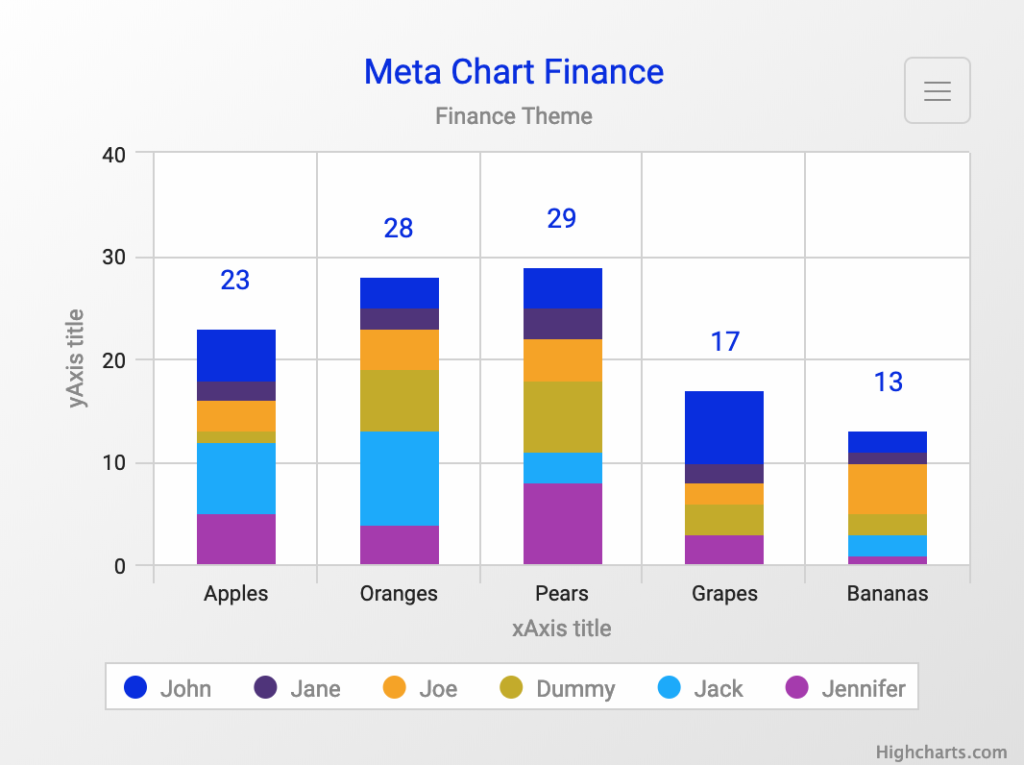
Task: Toggle Jane series via its purple legend dot
Action: 265,688
